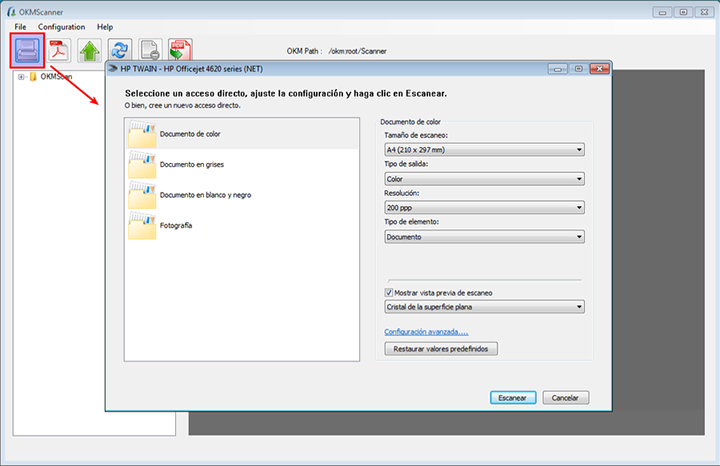This screenshot has width=720, height=466.
Task: Select Documento en blanco y negro
Action: (x=242, y=195)
